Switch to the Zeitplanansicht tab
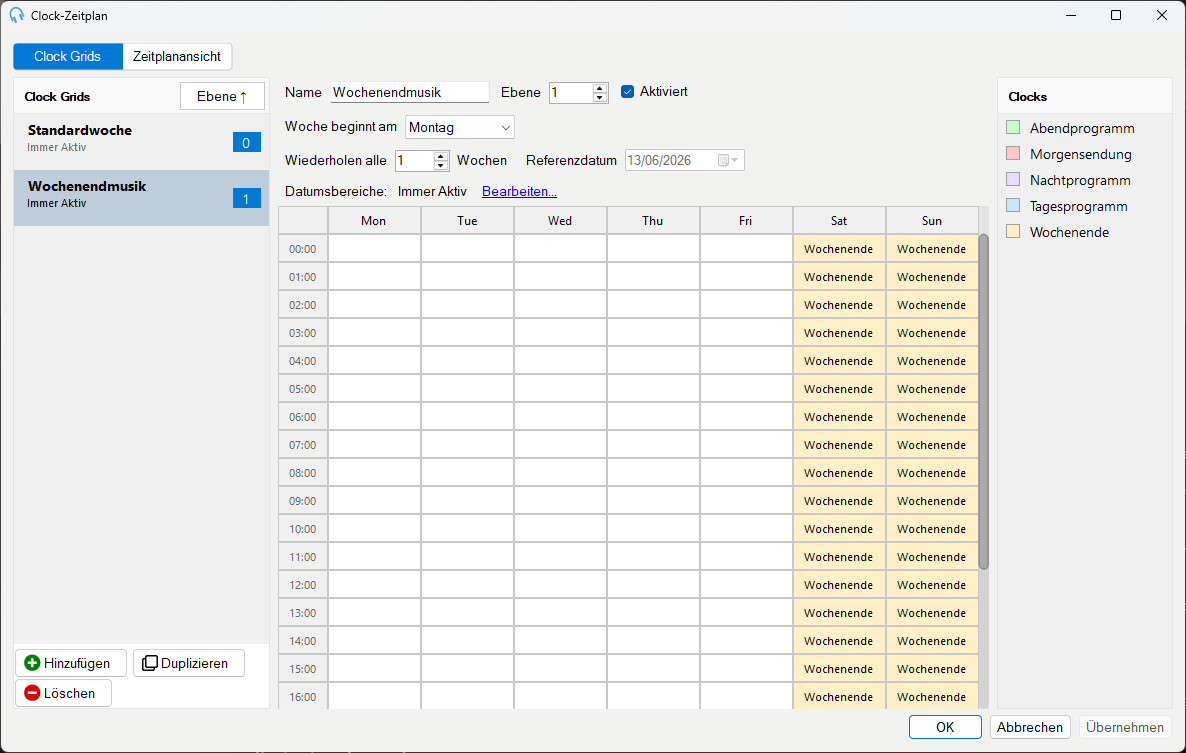This screenshot has width=1186, height=753. [177, 57]
